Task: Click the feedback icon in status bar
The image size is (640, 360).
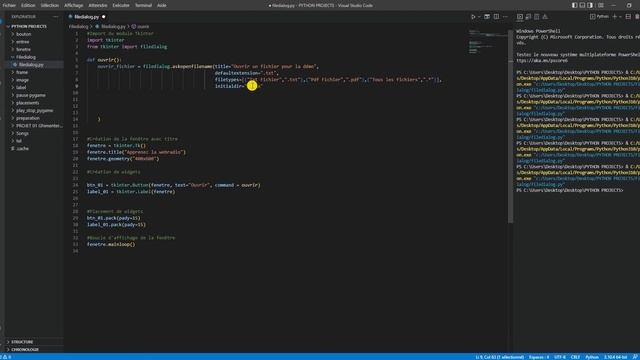Action: [635, 357]
